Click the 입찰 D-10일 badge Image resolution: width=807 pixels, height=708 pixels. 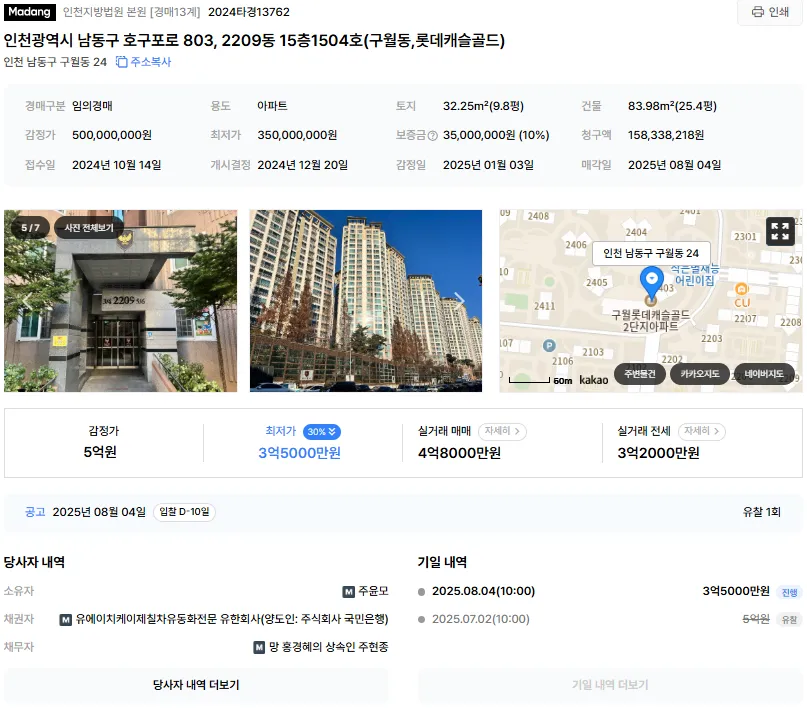pos(184,512)
